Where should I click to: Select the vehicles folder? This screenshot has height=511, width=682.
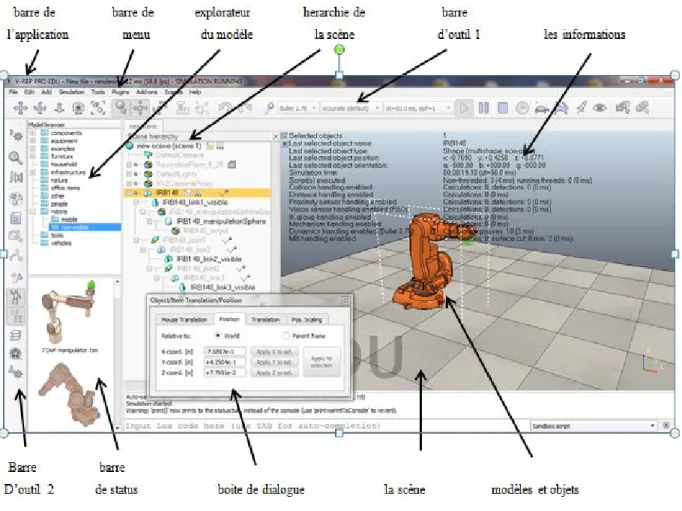tap(61, 243)
